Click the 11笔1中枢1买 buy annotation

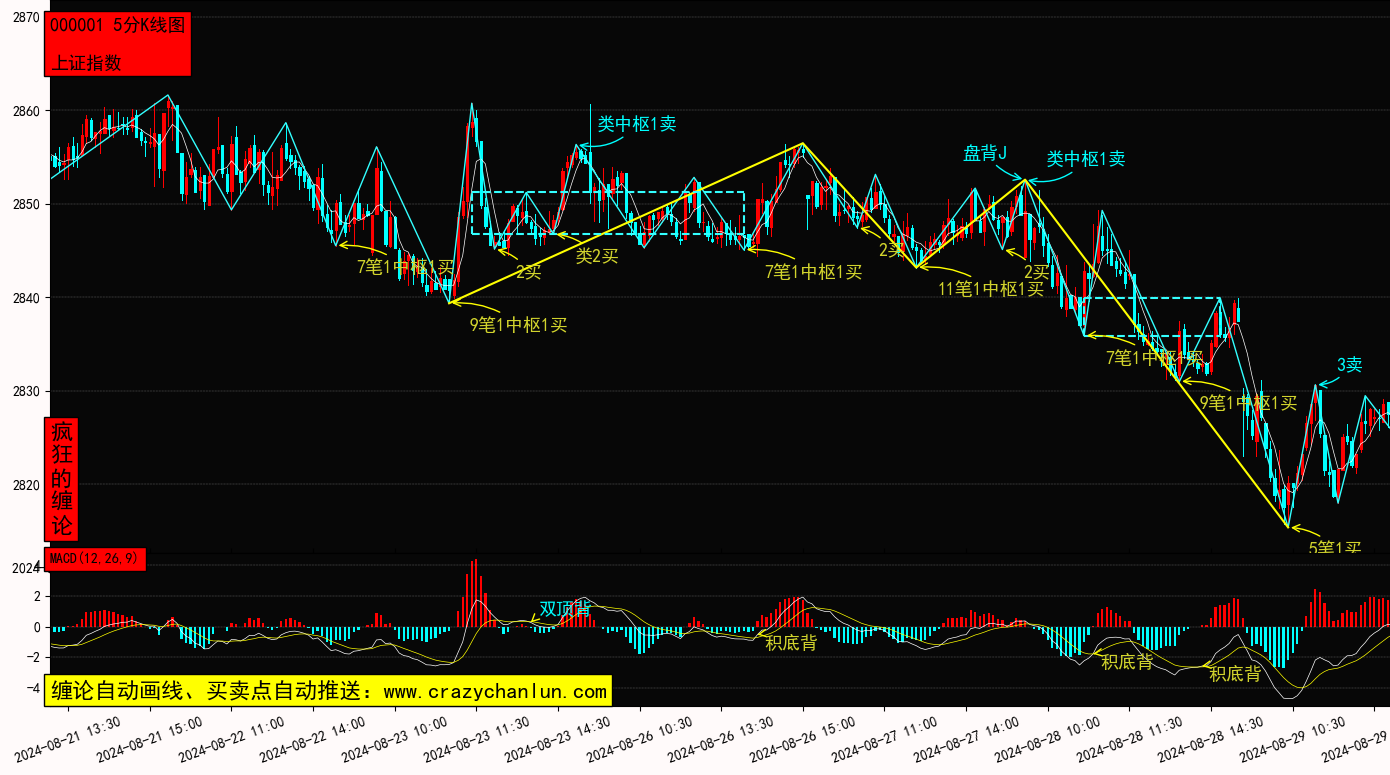(990, 289)
